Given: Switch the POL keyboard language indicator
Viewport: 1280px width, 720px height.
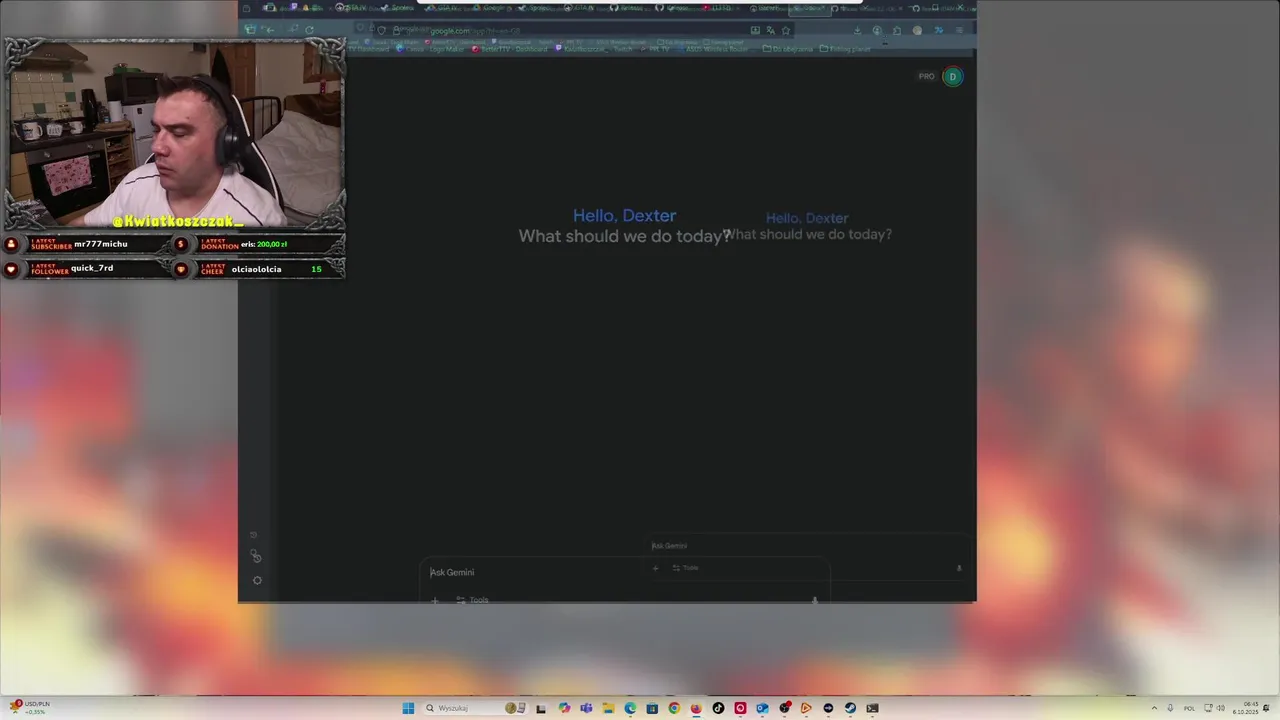Looking at the screenshot, I should tap(1189, 708).
